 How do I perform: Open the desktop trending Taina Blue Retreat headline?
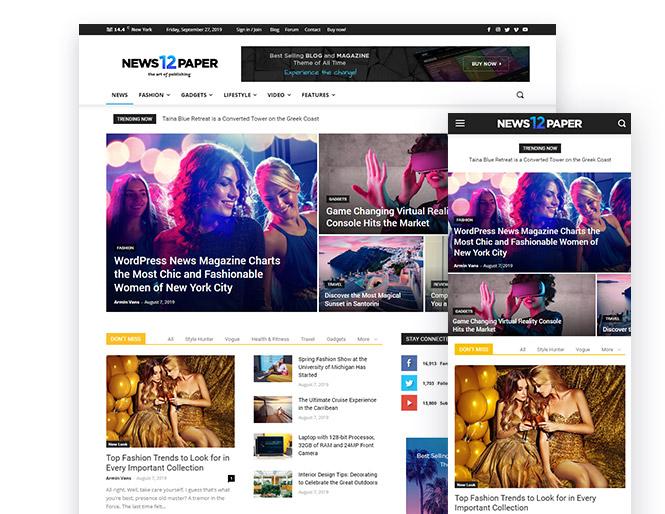(x=240, y=119)
